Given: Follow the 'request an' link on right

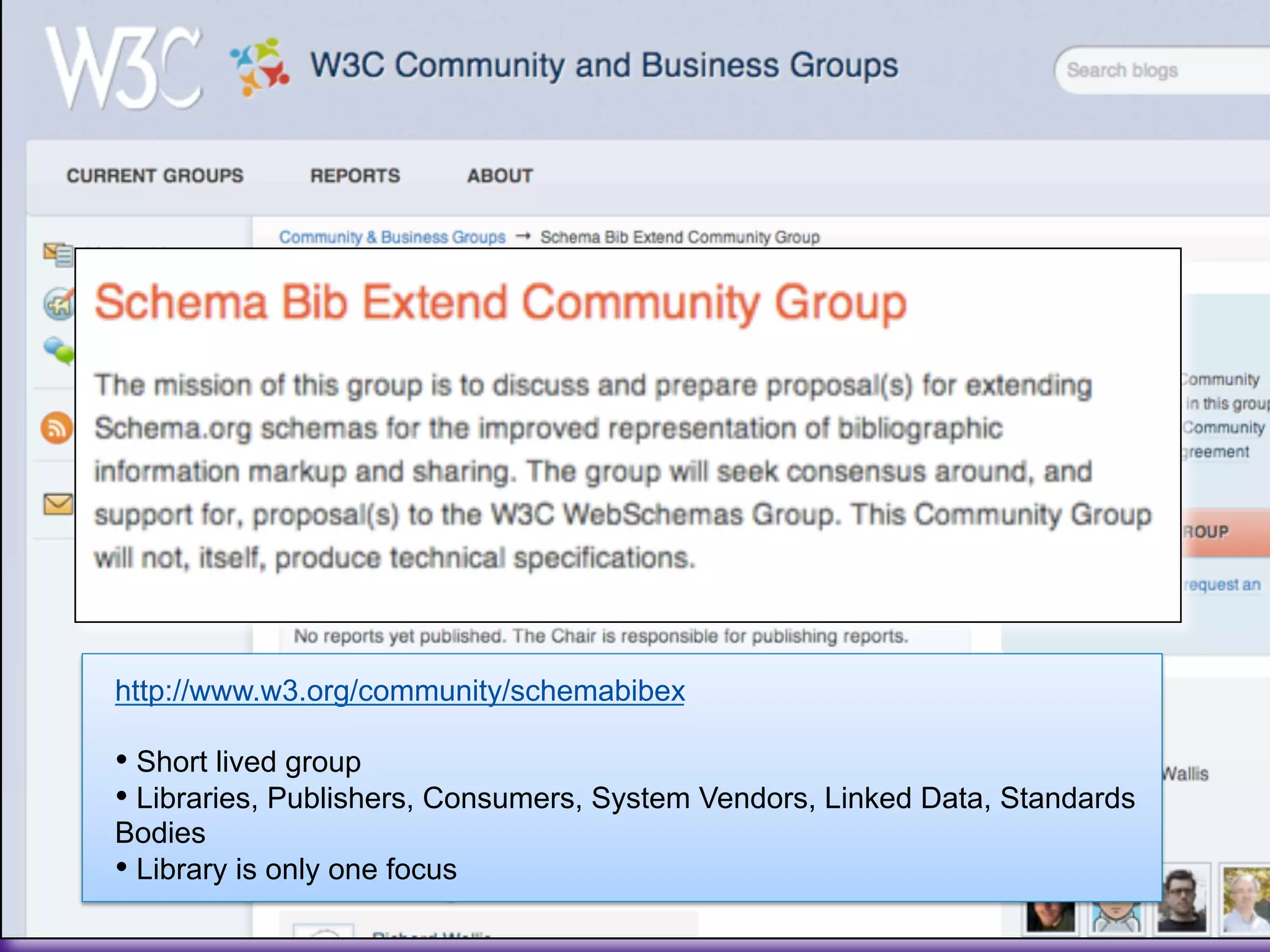Looking at the screenshot, I should 1222,584.
